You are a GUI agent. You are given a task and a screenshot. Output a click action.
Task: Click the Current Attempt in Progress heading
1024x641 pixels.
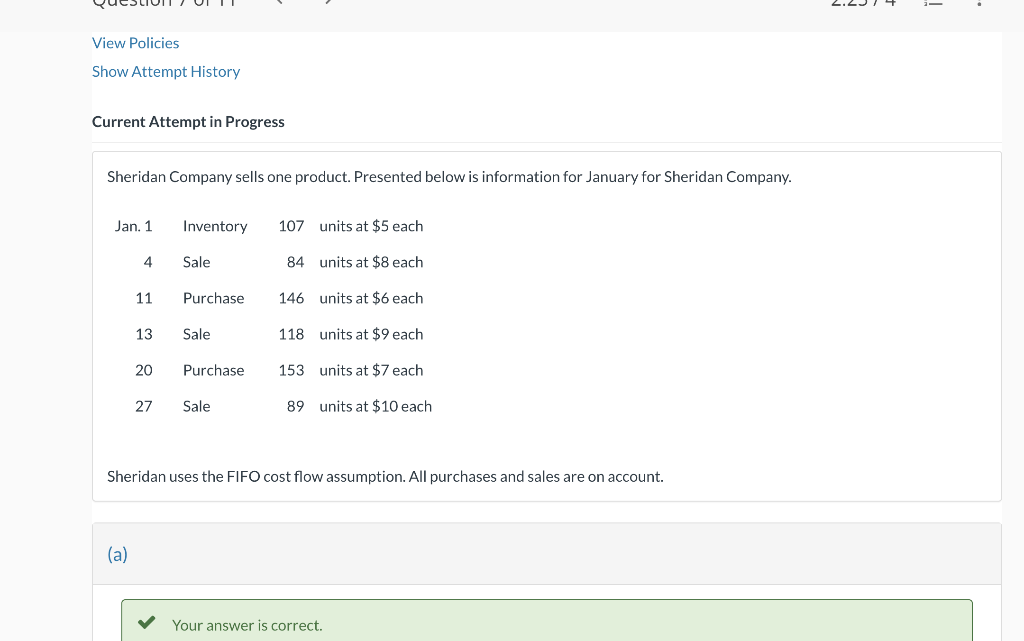(x=188, y=122)
